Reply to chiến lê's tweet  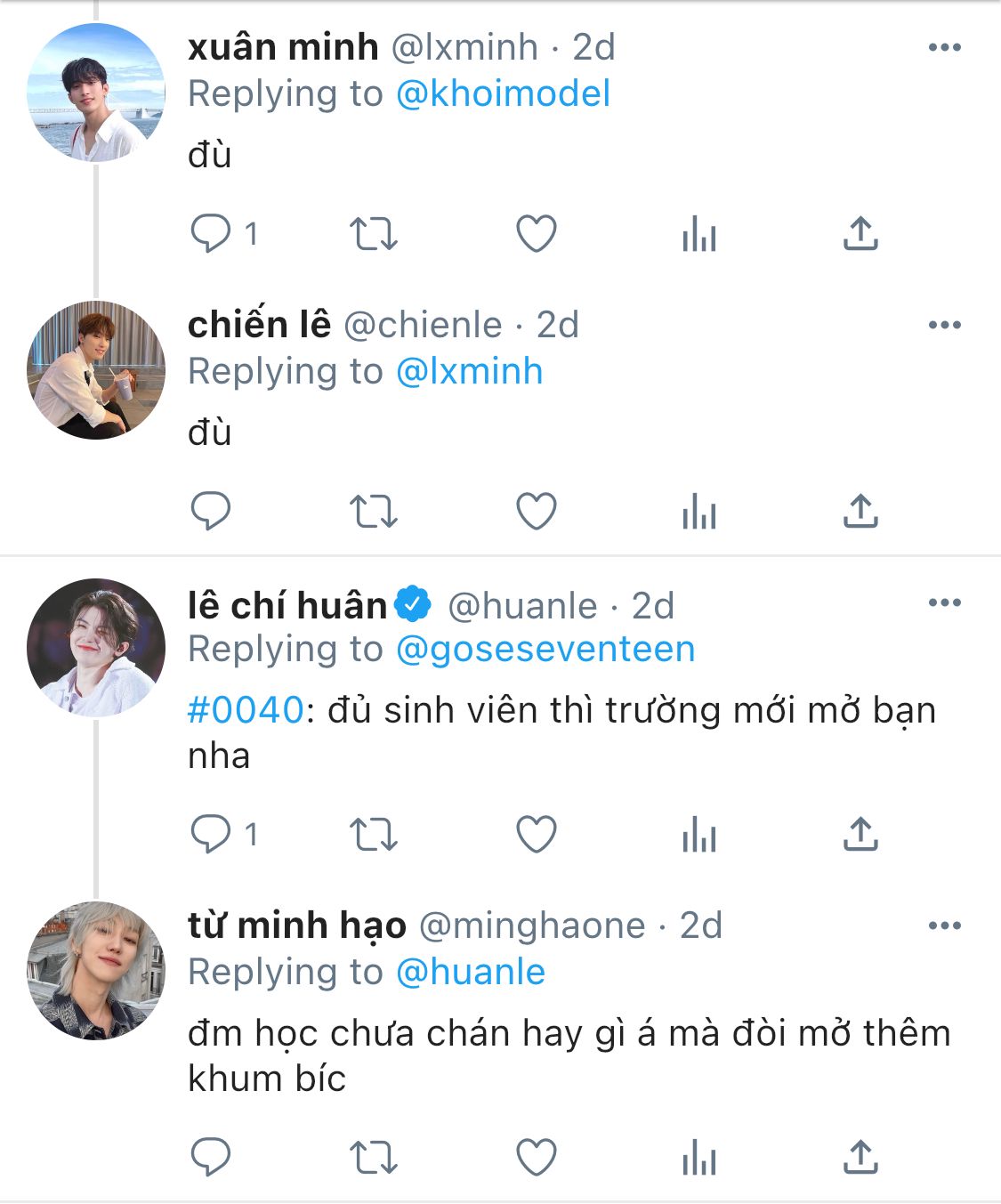pos(211,512)
